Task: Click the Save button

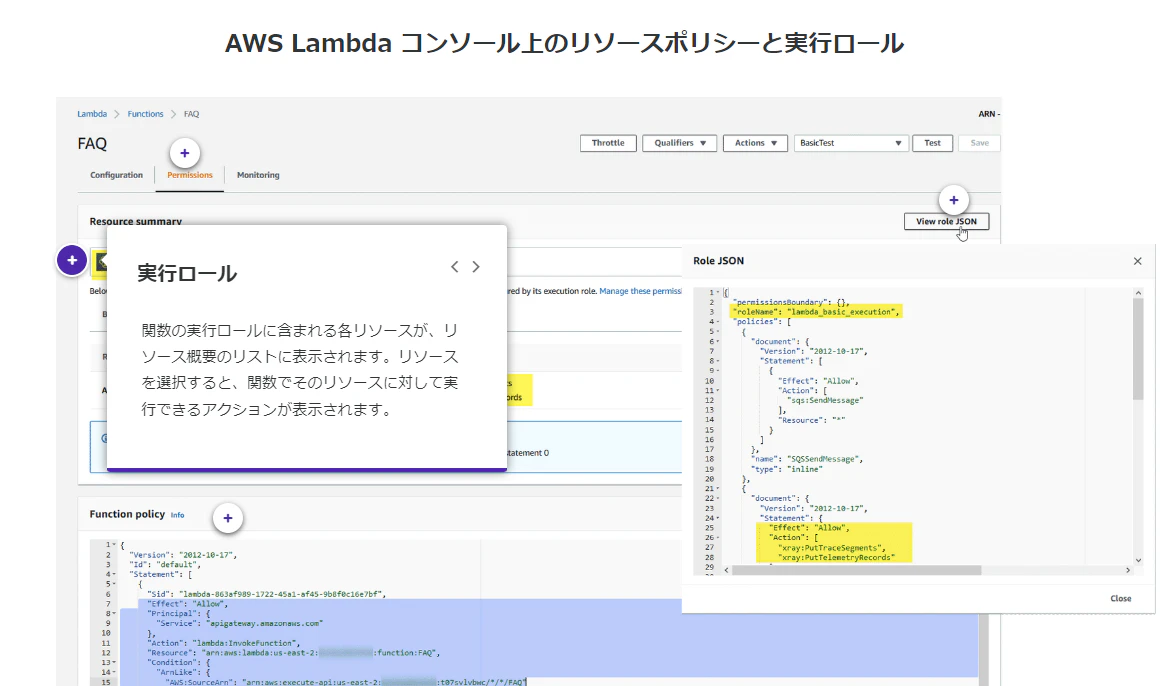Action: pos(979,143)
